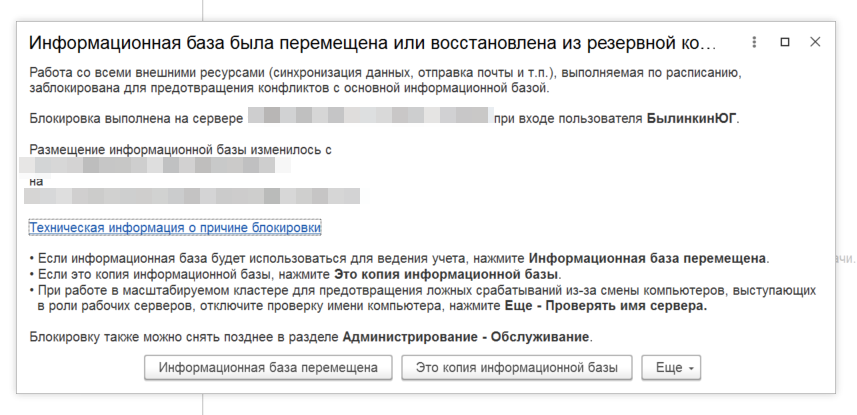Click the first paragraph about external resources
Viewport: 857px width, 415px height.
point(380,81)
